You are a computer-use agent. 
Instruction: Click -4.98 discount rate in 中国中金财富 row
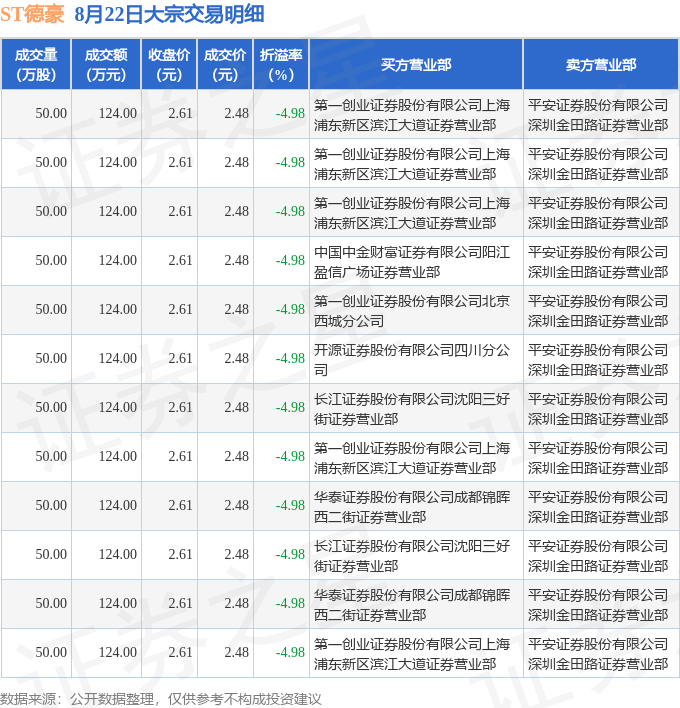(x=290, y=261)
